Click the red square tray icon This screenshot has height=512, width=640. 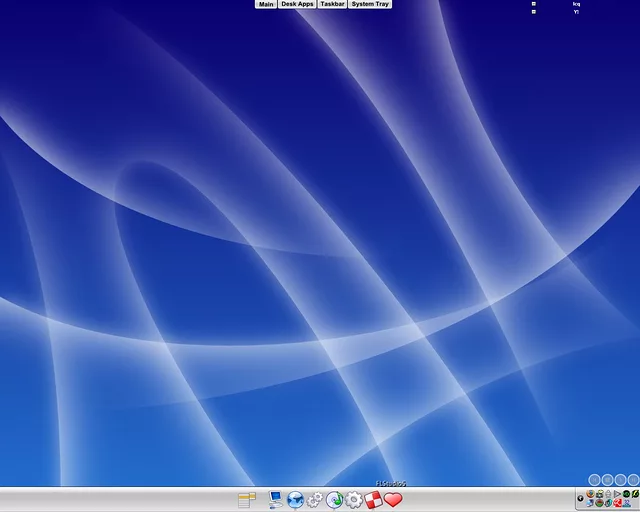click(x=618, y=503)
